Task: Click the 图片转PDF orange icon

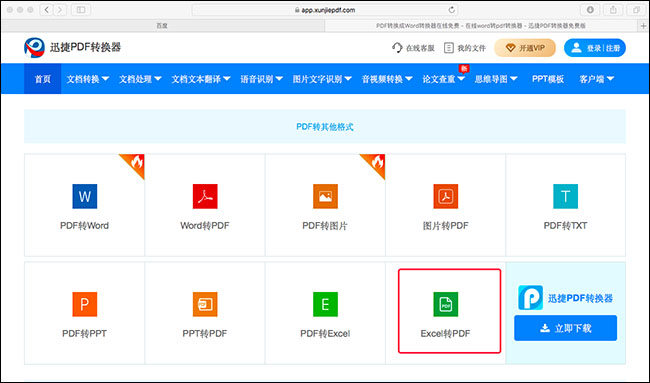Action: point(446,196)
